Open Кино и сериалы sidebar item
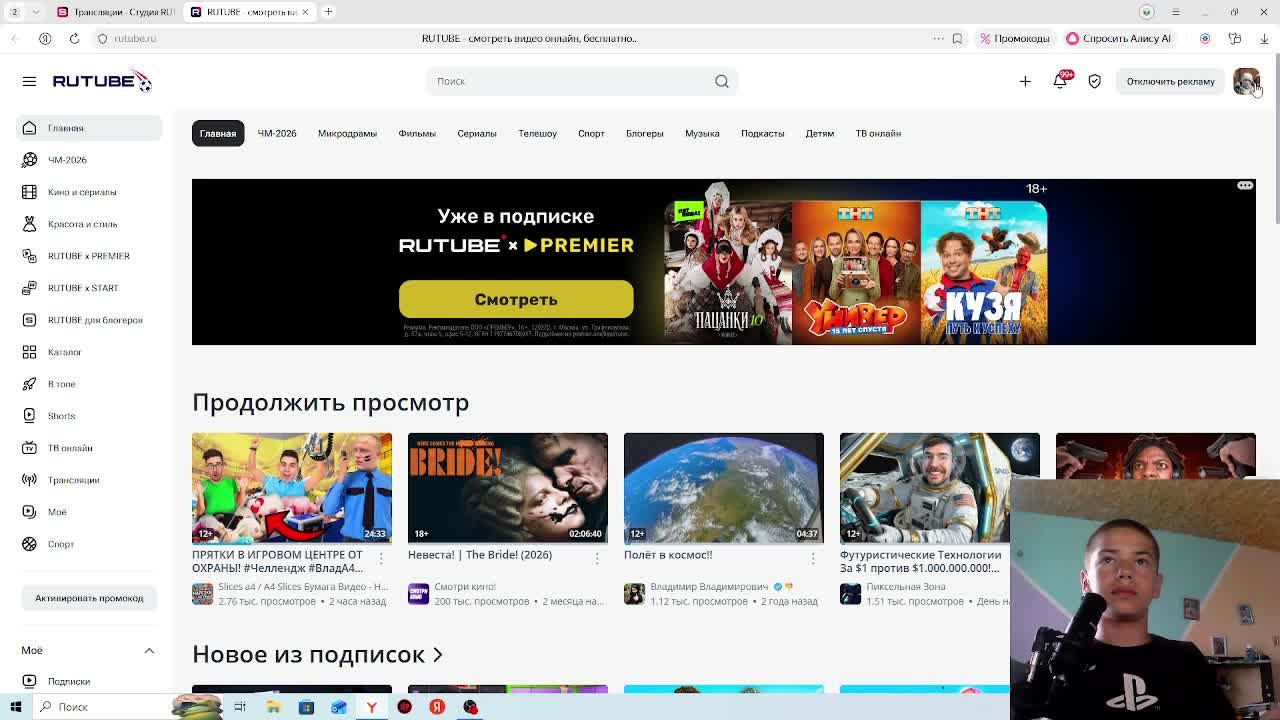1280x720 pixels. click(x=89, y=192)
